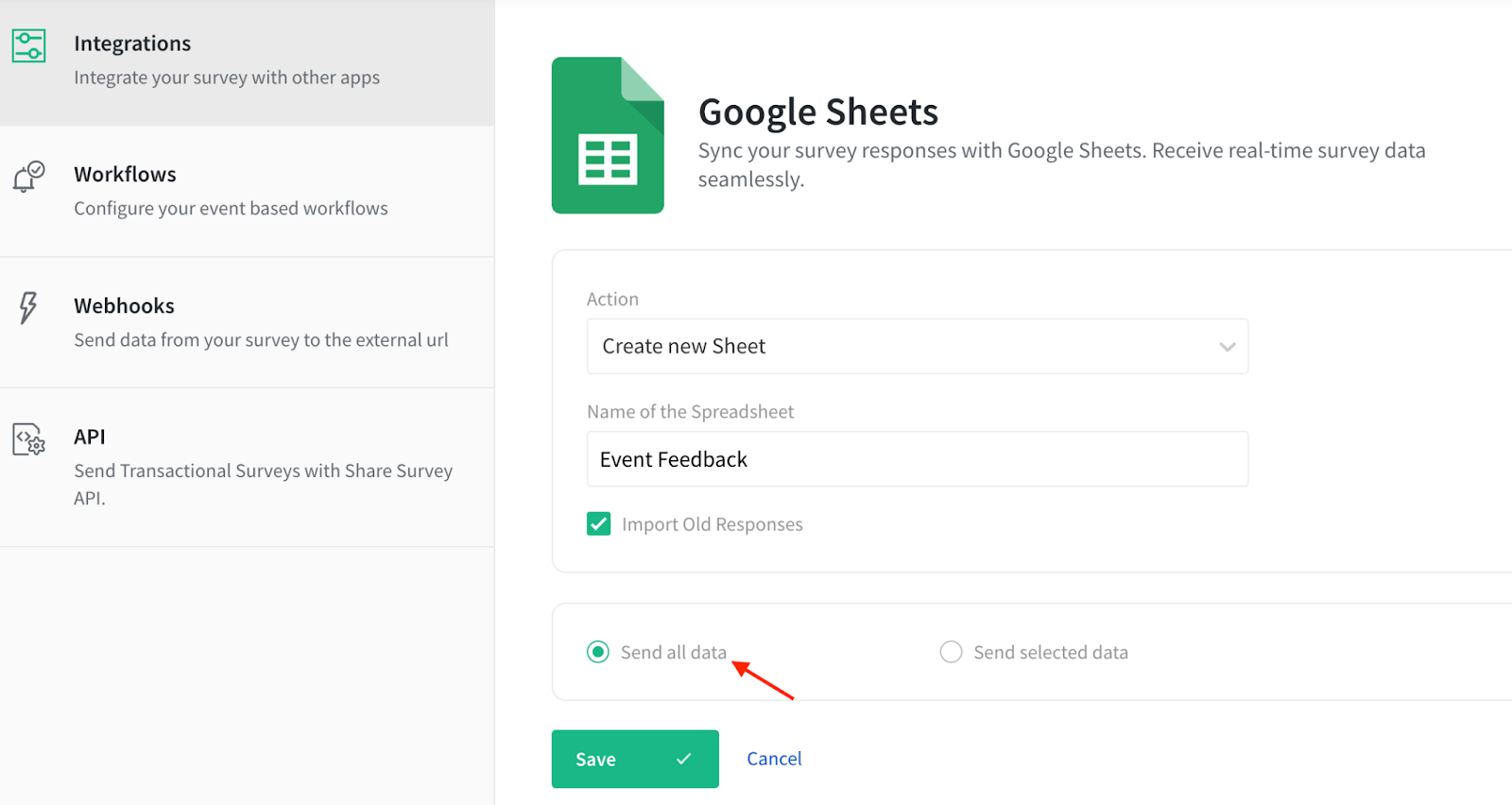The height and width of the screenshot is (805, 1512).
Task: Click the 'Action' field label
Action: pos(612,299)
